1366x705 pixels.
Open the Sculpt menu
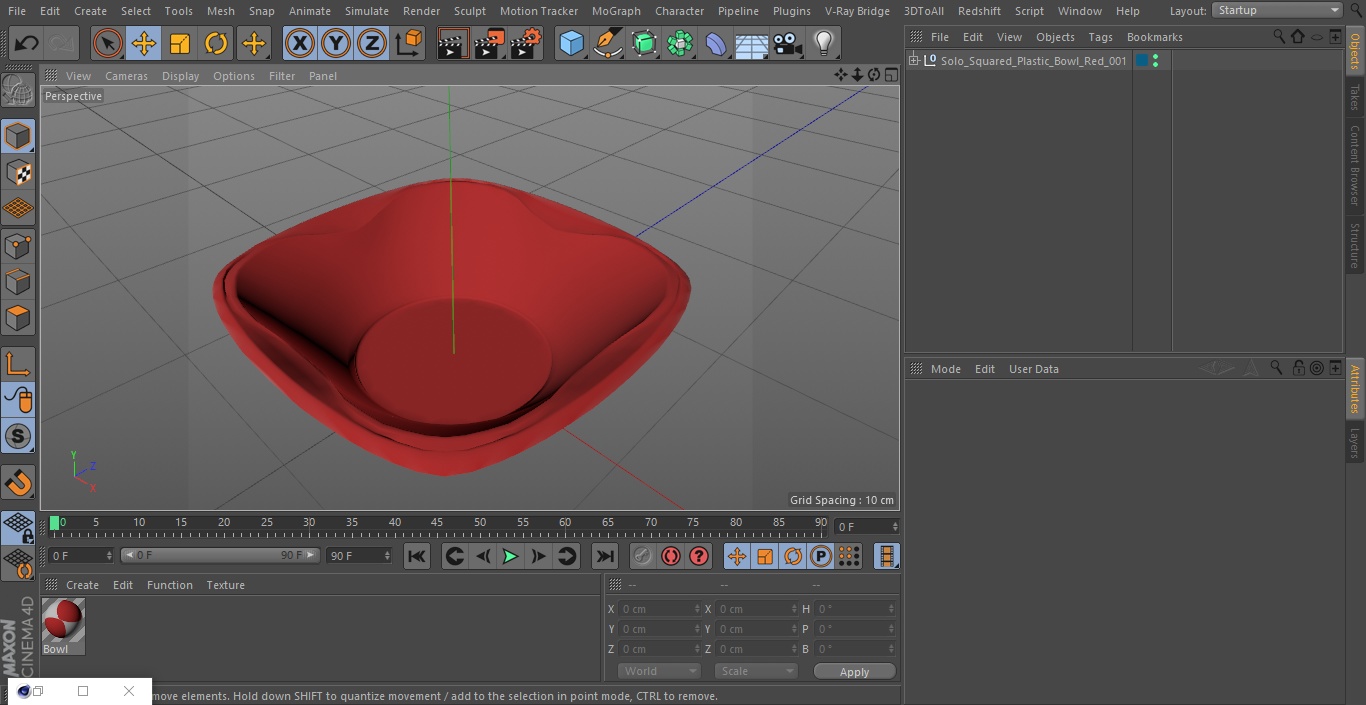[469, 11]
